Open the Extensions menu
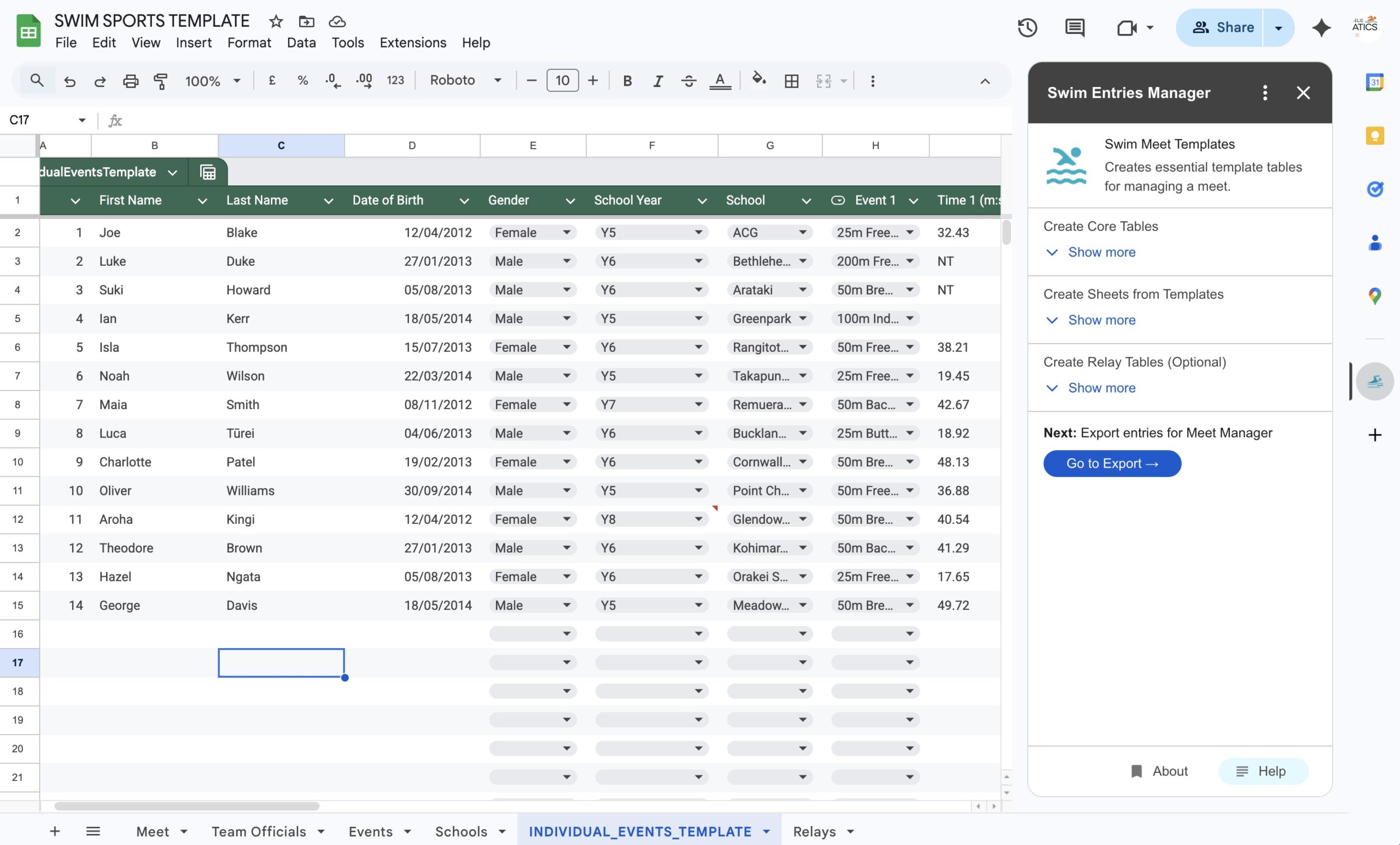This screenshot has width=1400, height=845. pos(412,43)
